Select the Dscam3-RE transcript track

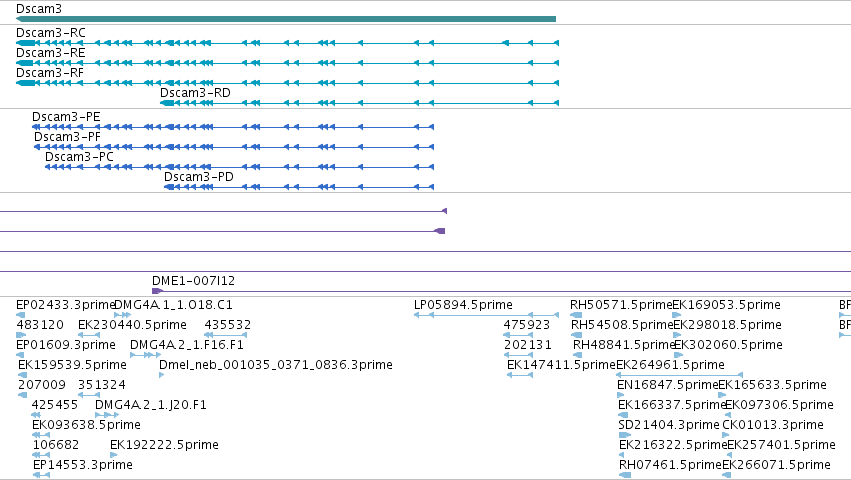pos(288,63)
